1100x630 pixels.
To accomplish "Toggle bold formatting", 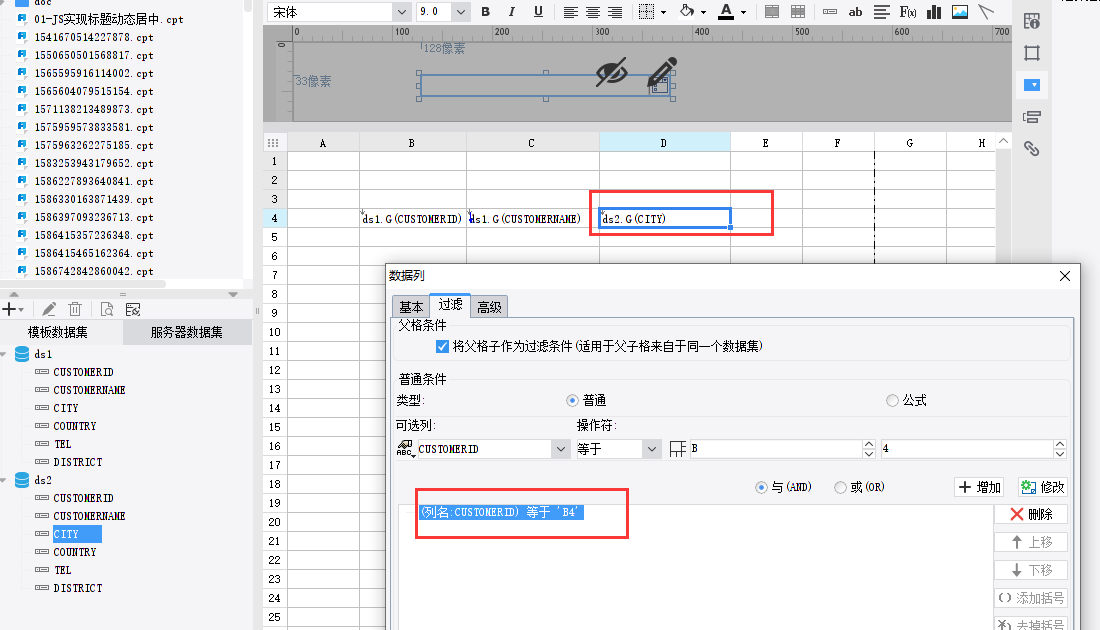I will [x=485, y=11].
